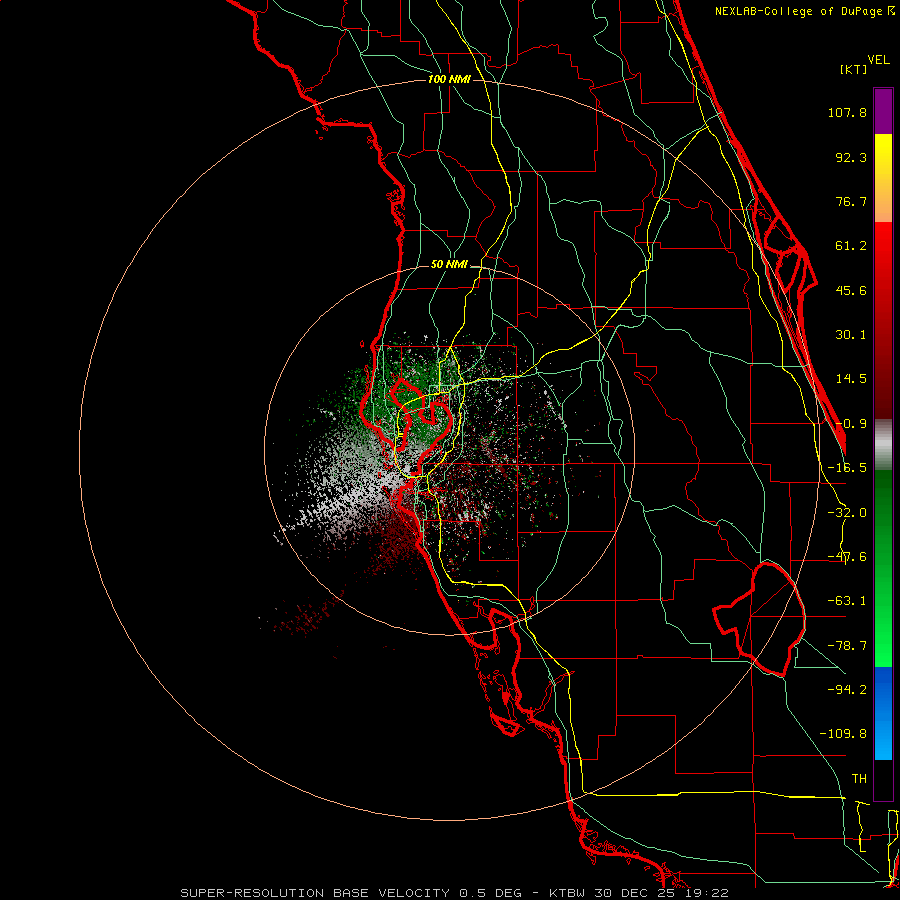
Task: Click the -109.8 legend value
Action: (843, 734)
